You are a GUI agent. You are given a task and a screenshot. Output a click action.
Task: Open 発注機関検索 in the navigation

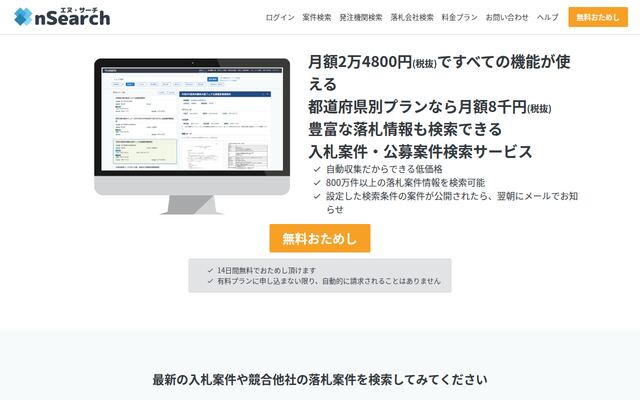tap(361, 17)
